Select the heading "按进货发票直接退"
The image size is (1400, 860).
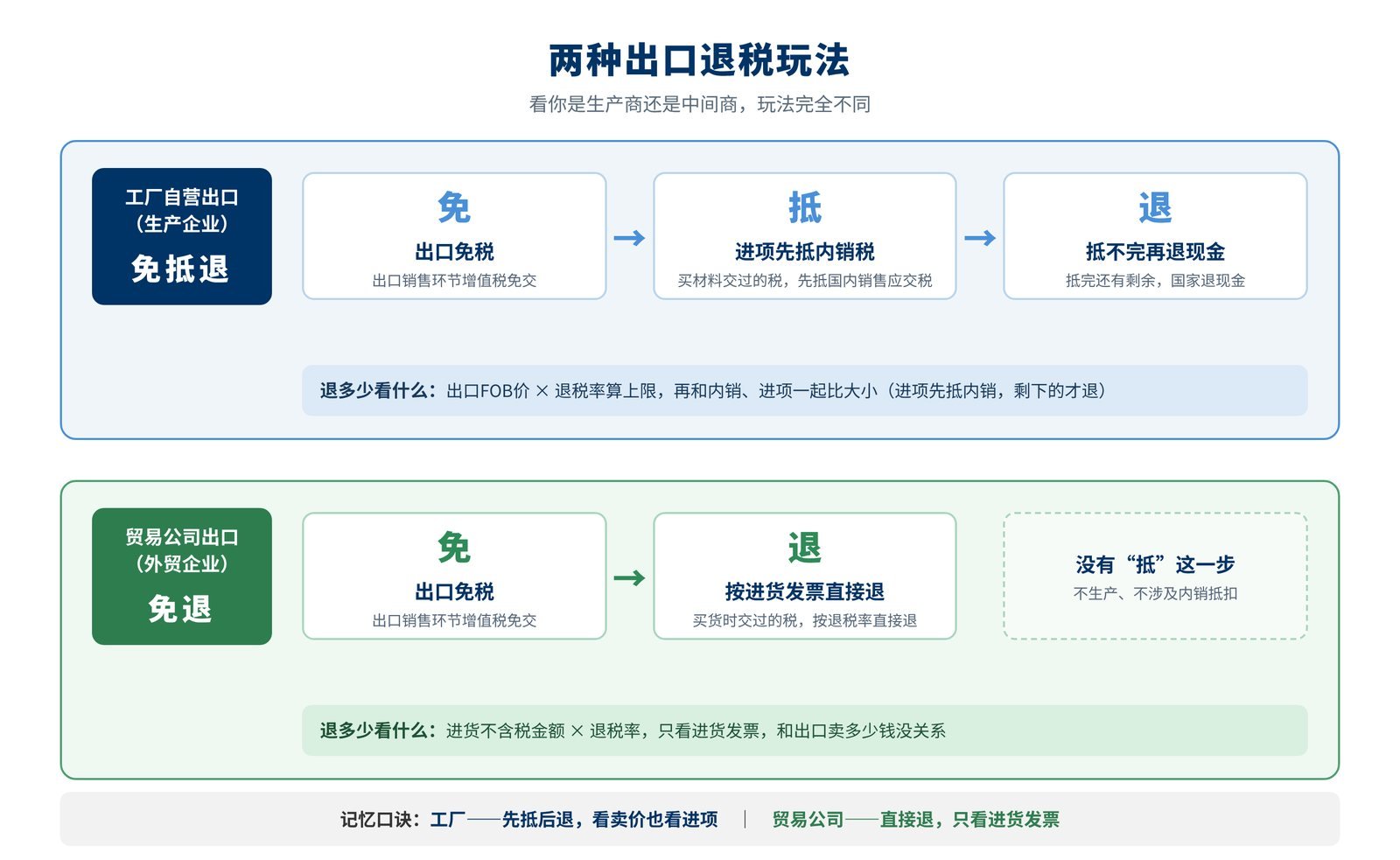pyautogui.click(x=805, y=592)
